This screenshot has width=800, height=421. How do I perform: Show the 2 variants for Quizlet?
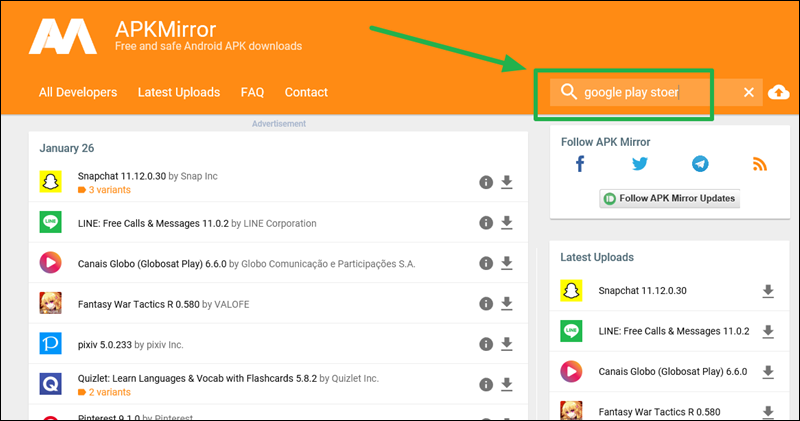point(104,392)
